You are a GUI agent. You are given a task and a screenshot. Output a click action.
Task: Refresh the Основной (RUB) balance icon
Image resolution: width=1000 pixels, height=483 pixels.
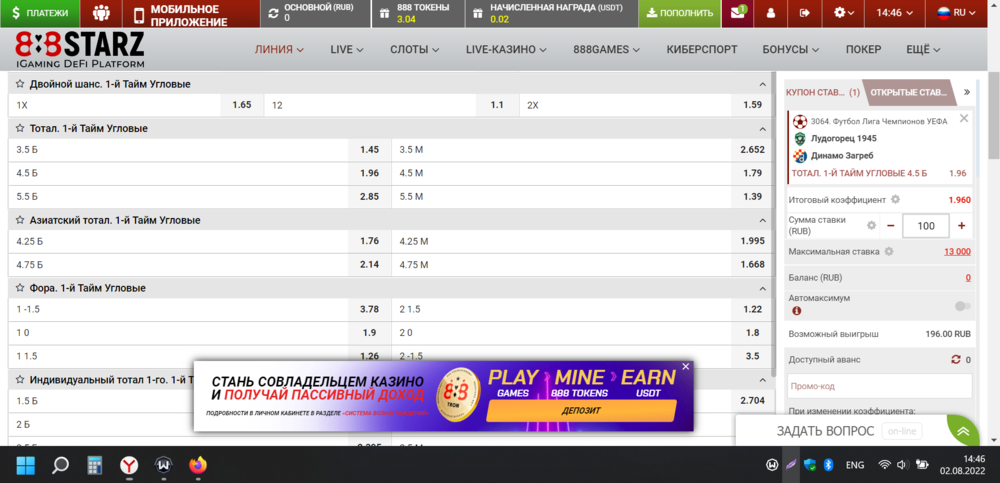point(274,13)
